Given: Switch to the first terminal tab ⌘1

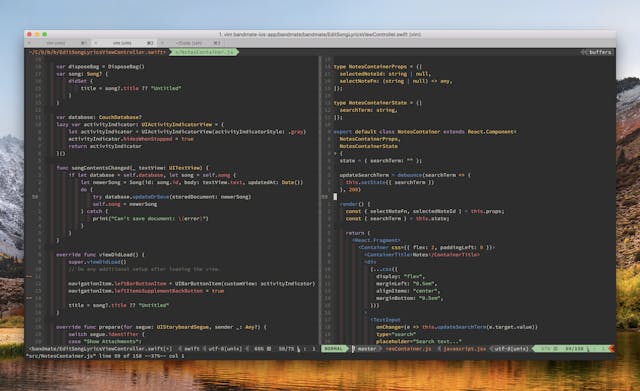Looking at the screenshot, I should 59,43.
